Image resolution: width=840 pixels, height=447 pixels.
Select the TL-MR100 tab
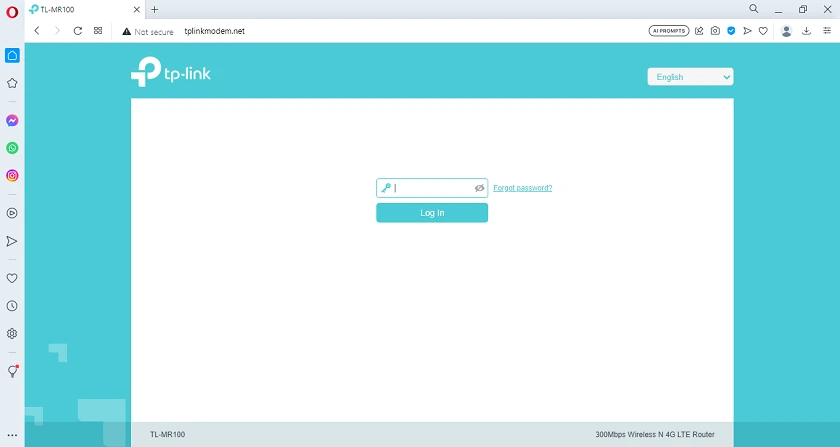[84, 10]
